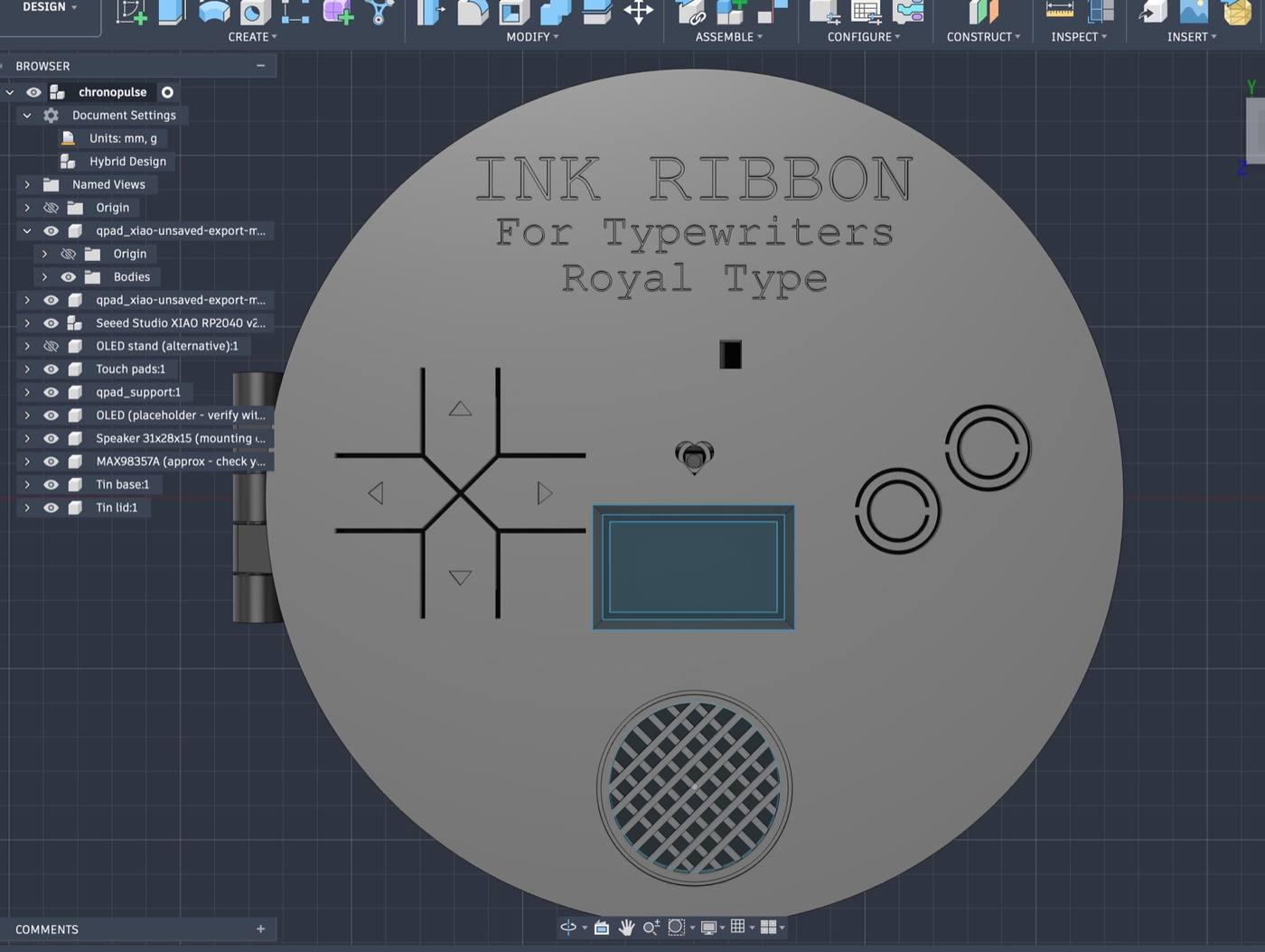Expand the Named Views folder
The width and height of the screenshot is (1265, 952).
(x=27, y=184)
